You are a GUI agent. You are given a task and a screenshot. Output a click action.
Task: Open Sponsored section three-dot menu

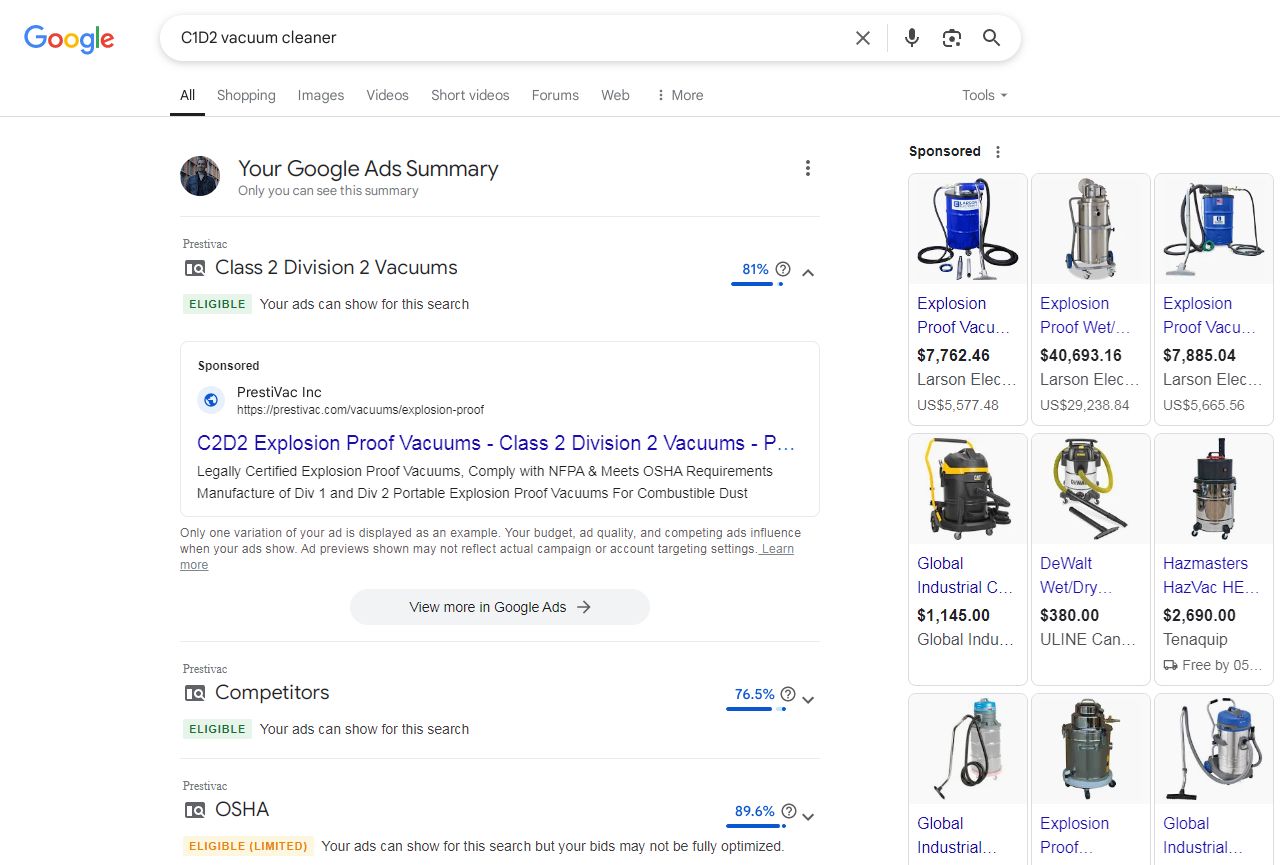997,152
